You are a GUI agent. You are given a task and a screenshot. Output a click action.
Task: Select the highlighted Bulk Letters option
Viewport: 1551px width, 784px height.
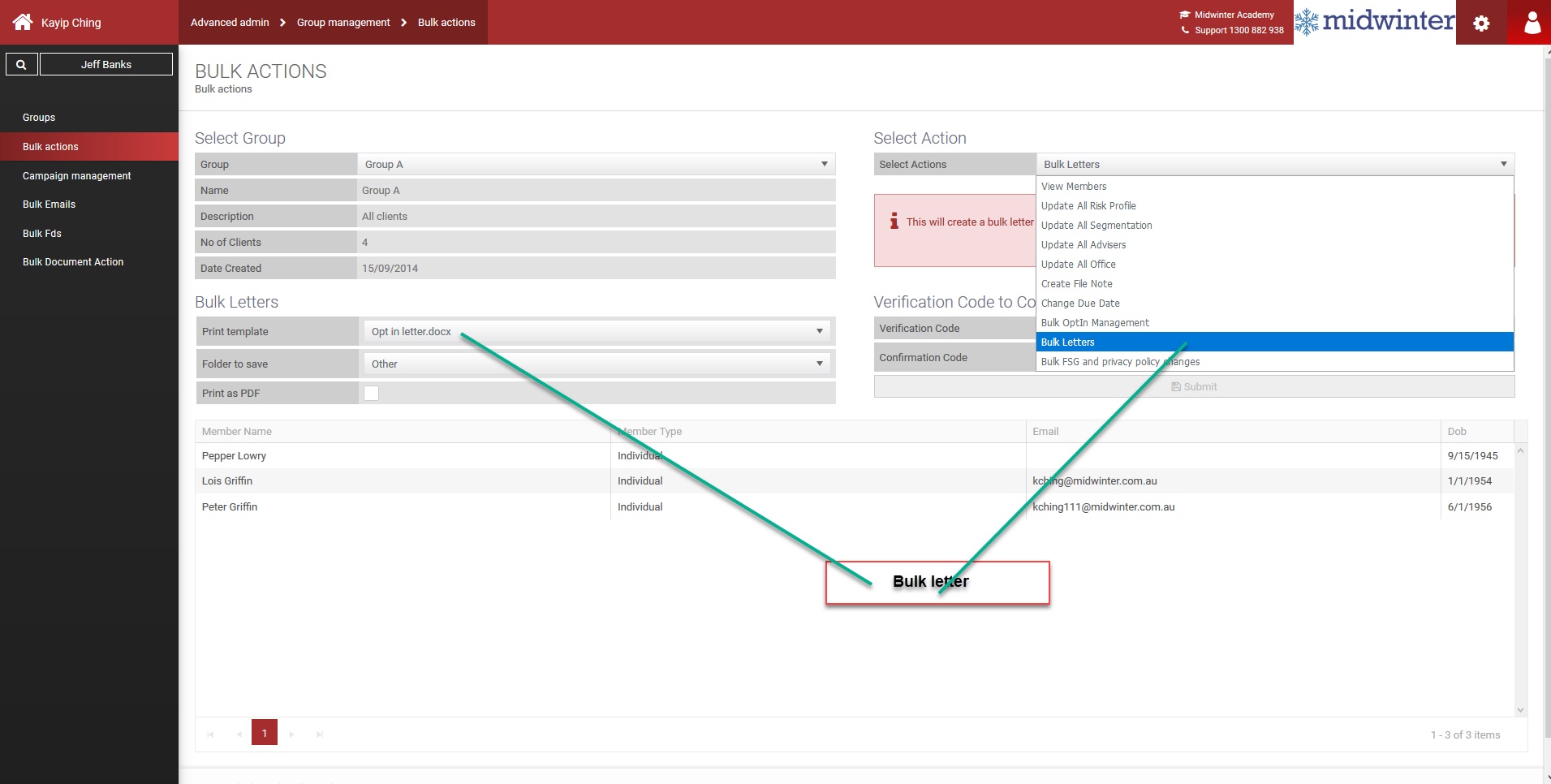point(1275,342)
